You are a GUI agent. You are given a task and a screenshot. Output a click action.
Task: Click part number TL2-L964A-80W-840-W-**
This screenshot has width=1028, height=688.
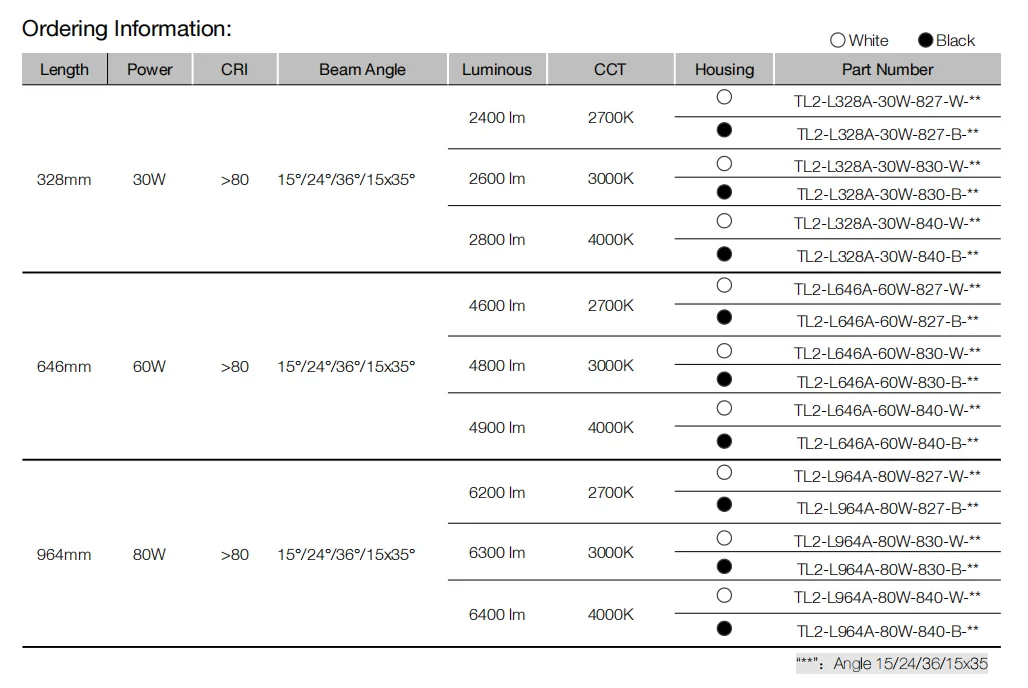(x=887, y=598)
